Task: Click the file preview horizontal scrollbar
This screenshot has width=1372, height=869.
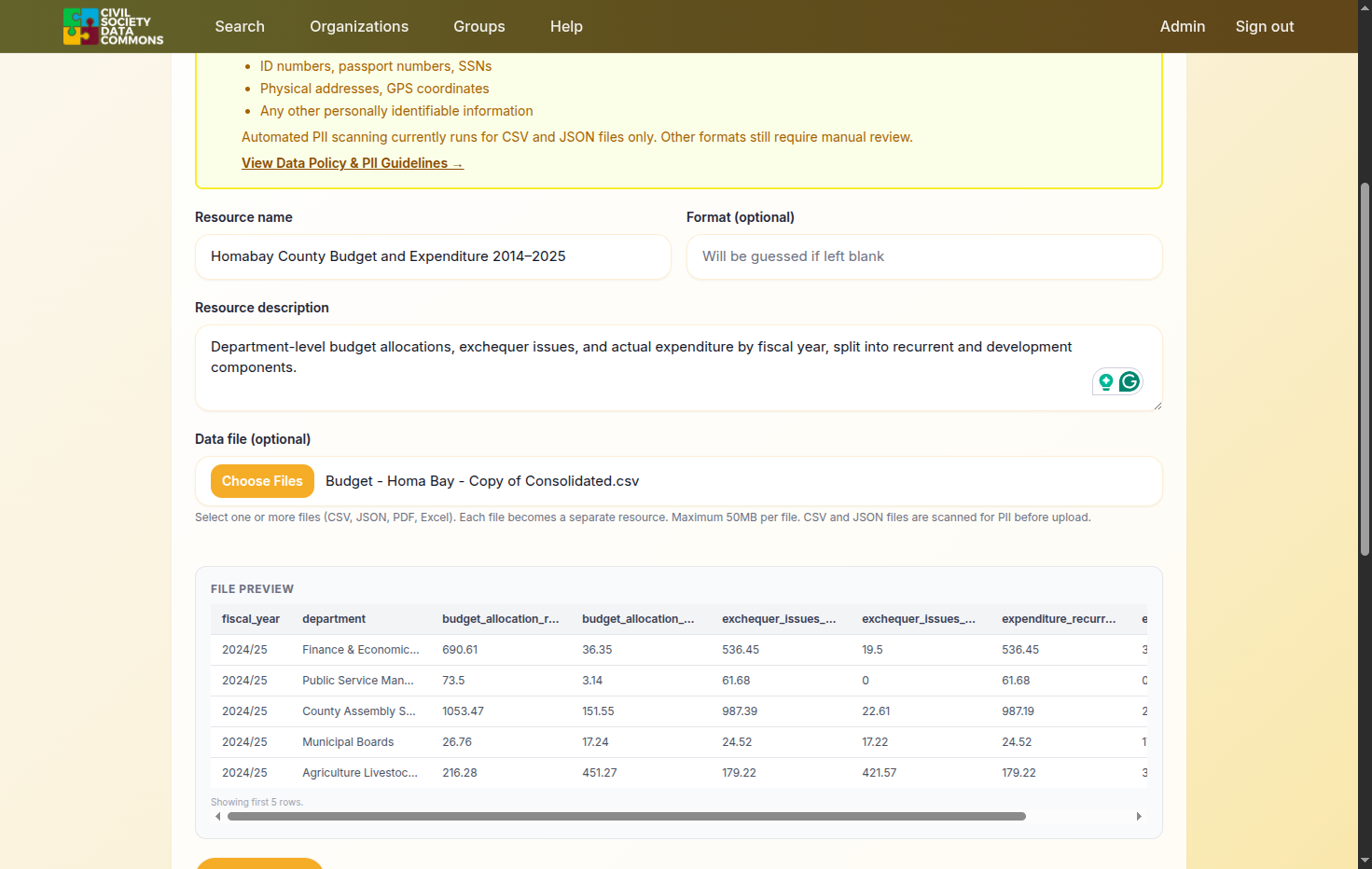Action: (x=627, y=817)
